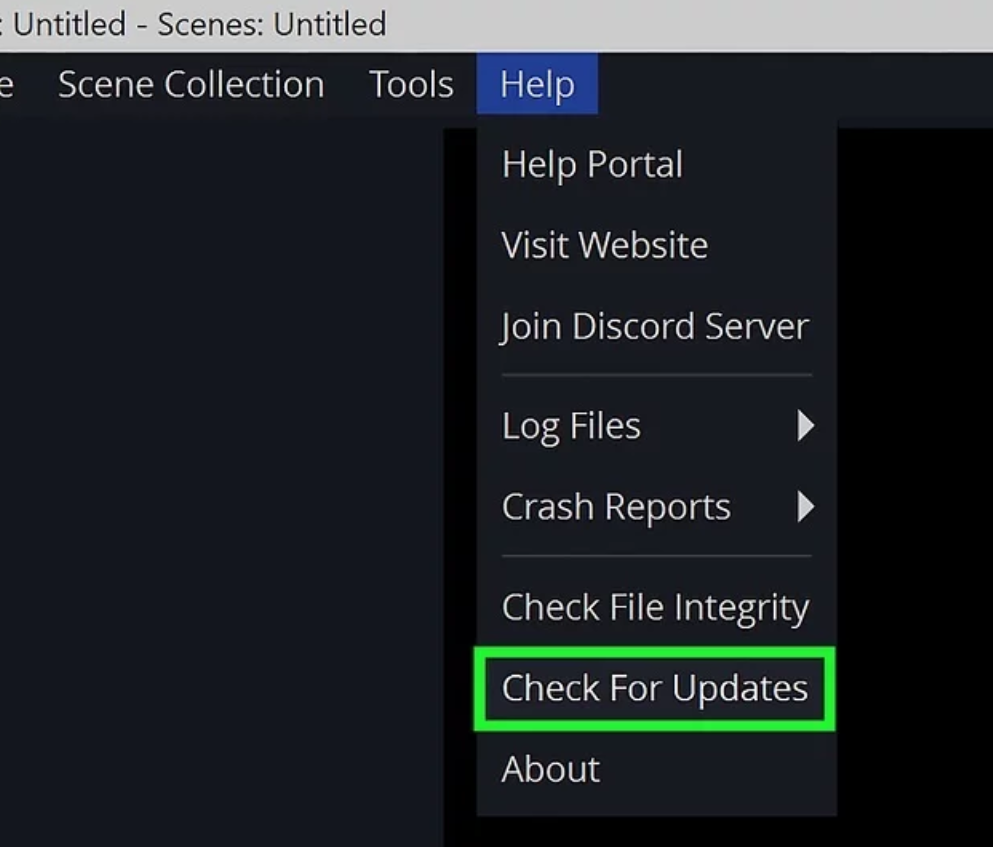Viewport: 993px width, 847px height.
Task: Click the highlighted Check For Updates entry
Action: [x=655, y=688]
